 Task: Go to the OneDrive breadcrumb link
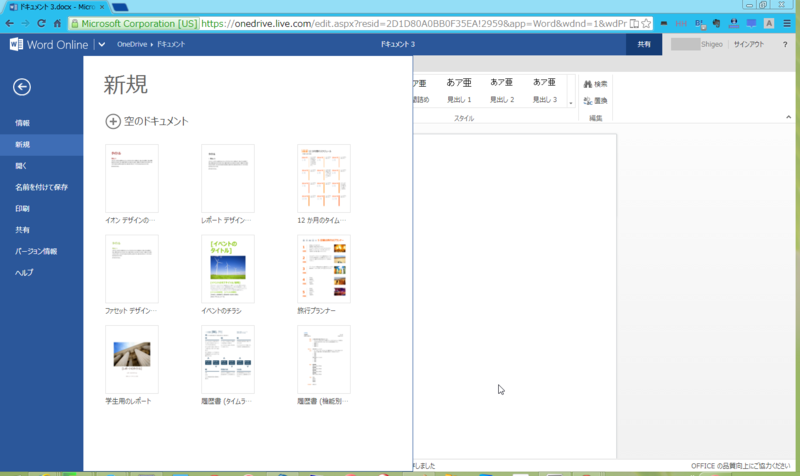132,44
